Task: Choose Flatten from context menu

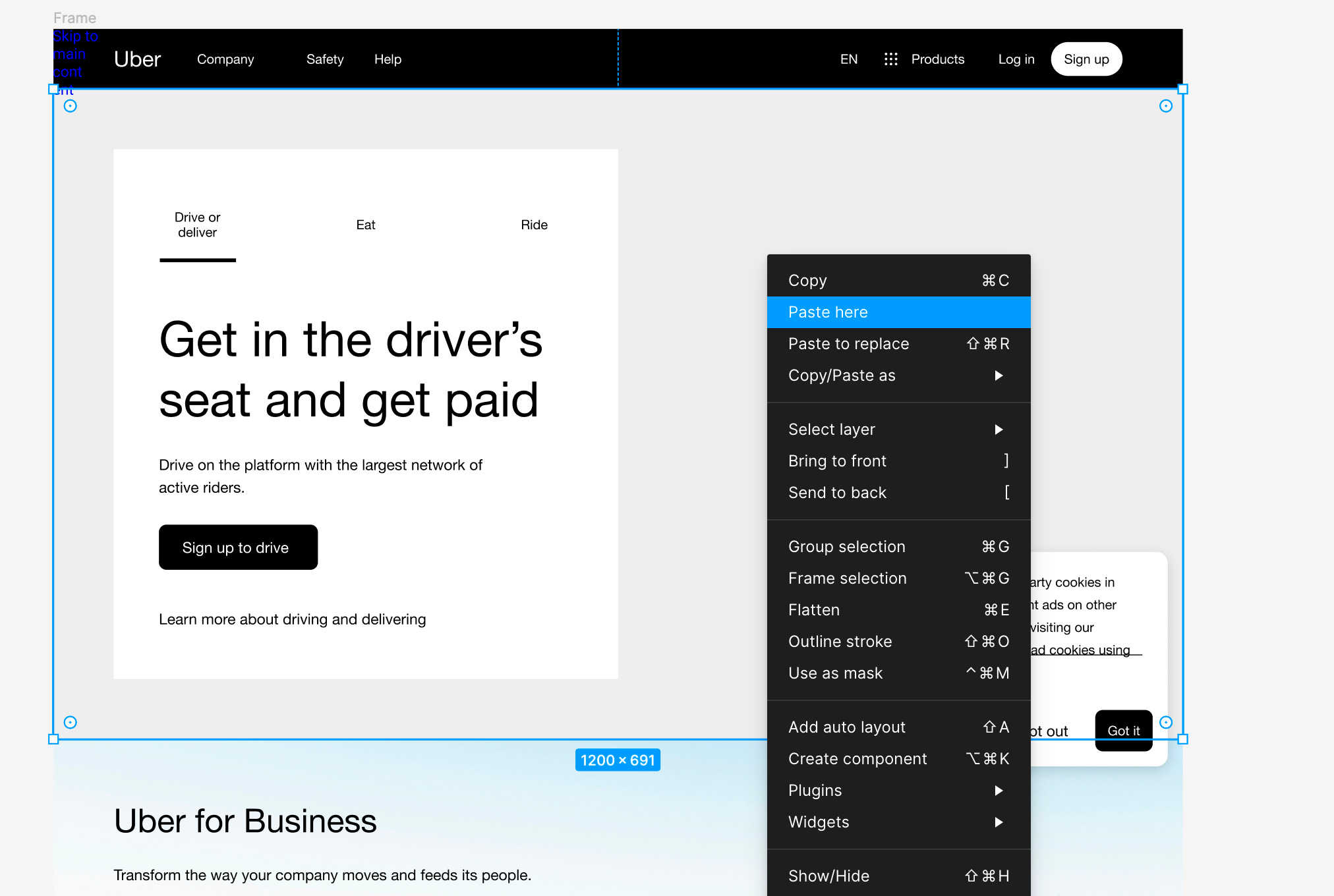Action: pos(899,610)
